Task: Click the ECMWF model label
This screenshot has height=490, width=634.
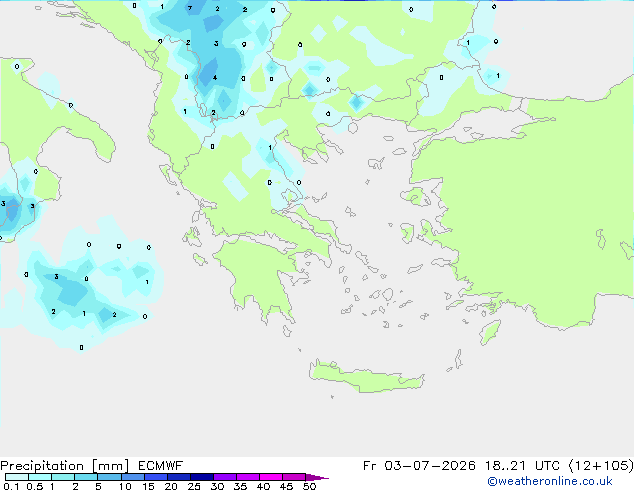Action: pos(161,466)
